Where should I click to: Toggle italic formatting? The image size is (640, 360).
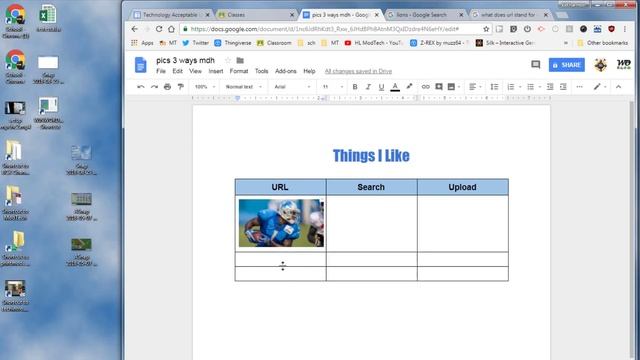coord(368,87)
